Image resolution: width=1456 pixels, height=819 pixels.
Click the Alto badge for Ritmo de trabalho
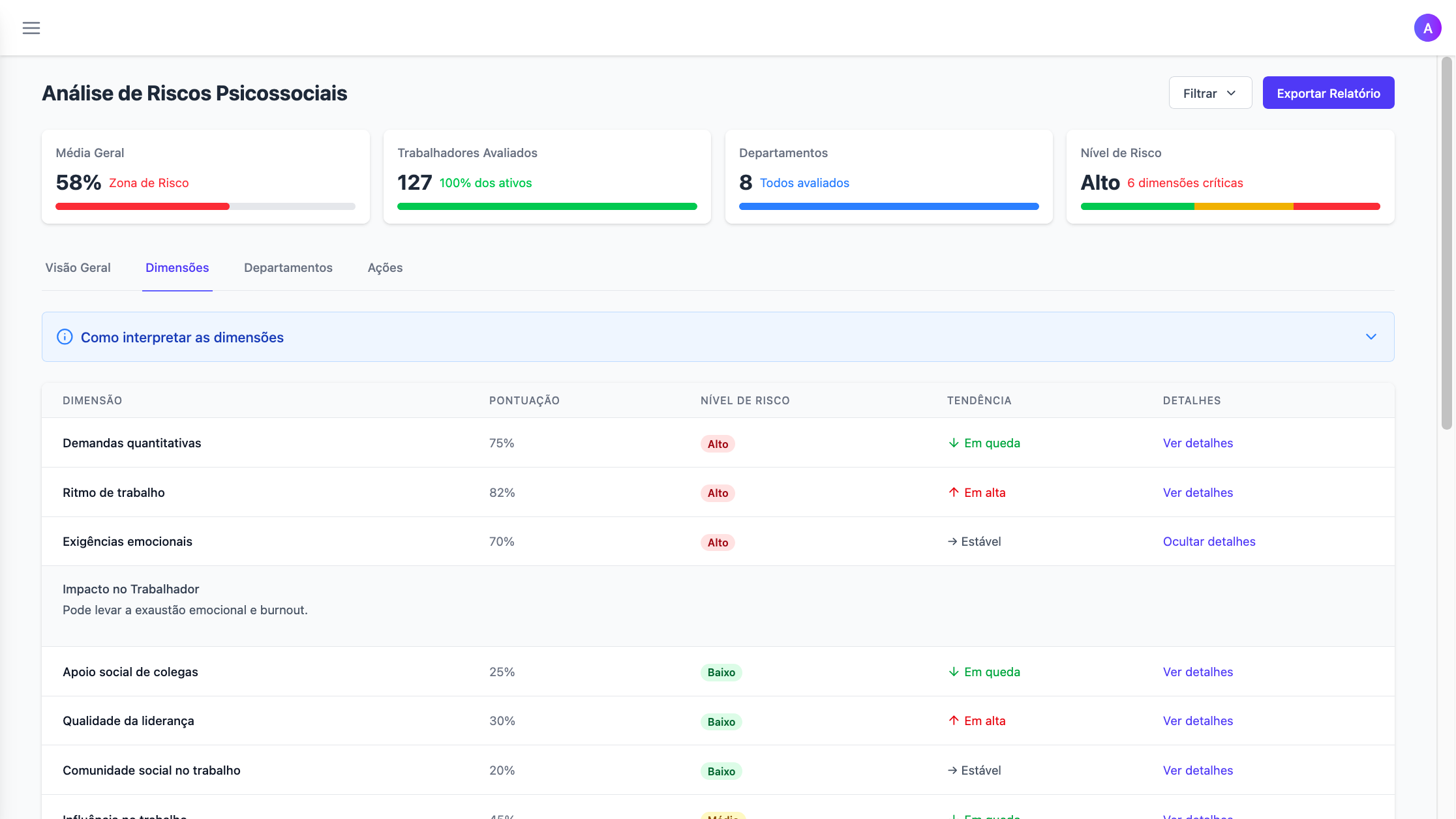718,494
